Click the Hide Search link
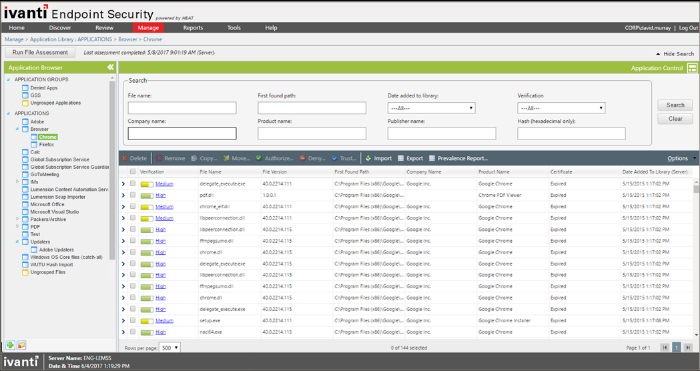 point(675,54)
